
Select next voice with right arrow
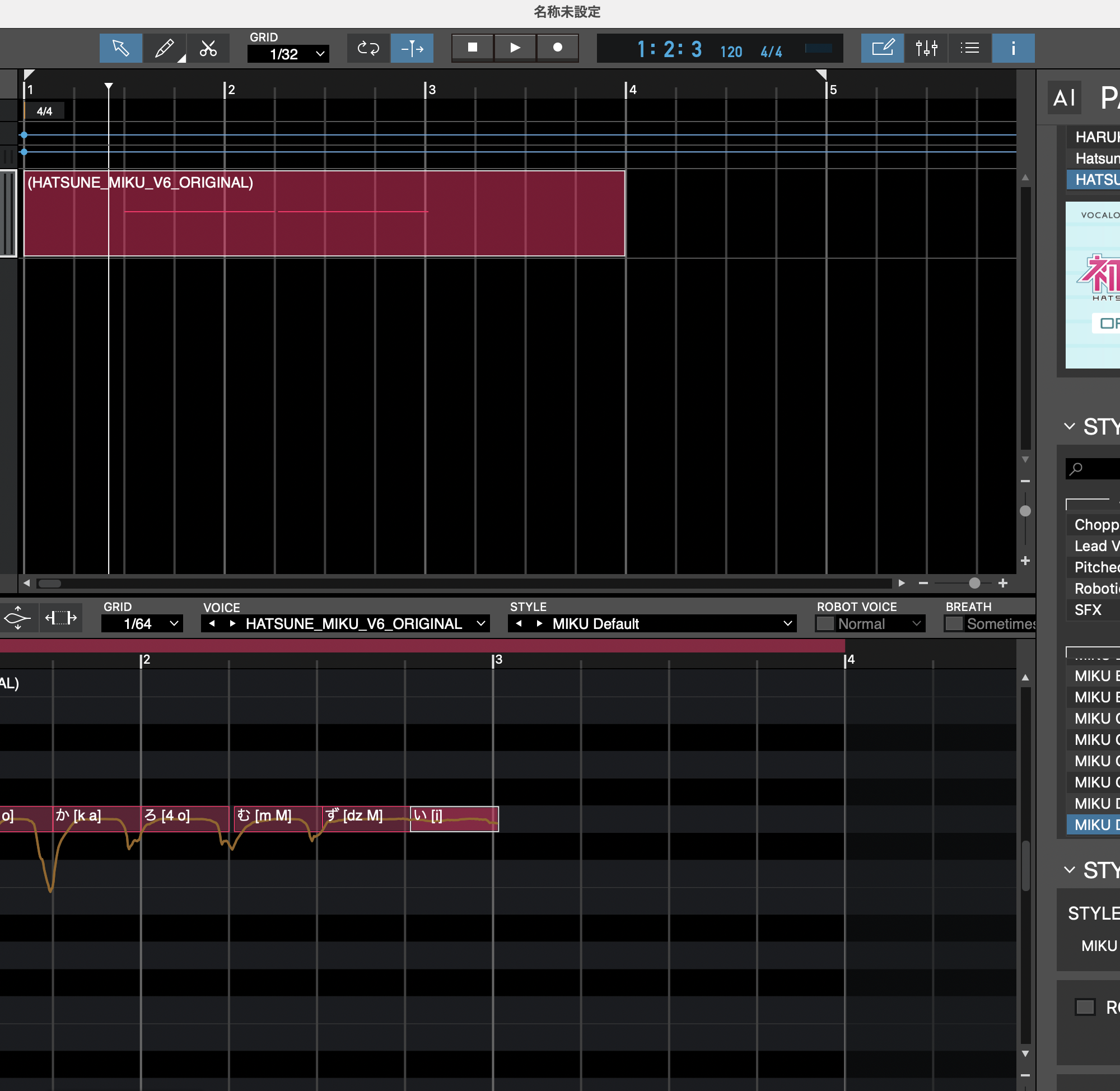pos(232,623)
